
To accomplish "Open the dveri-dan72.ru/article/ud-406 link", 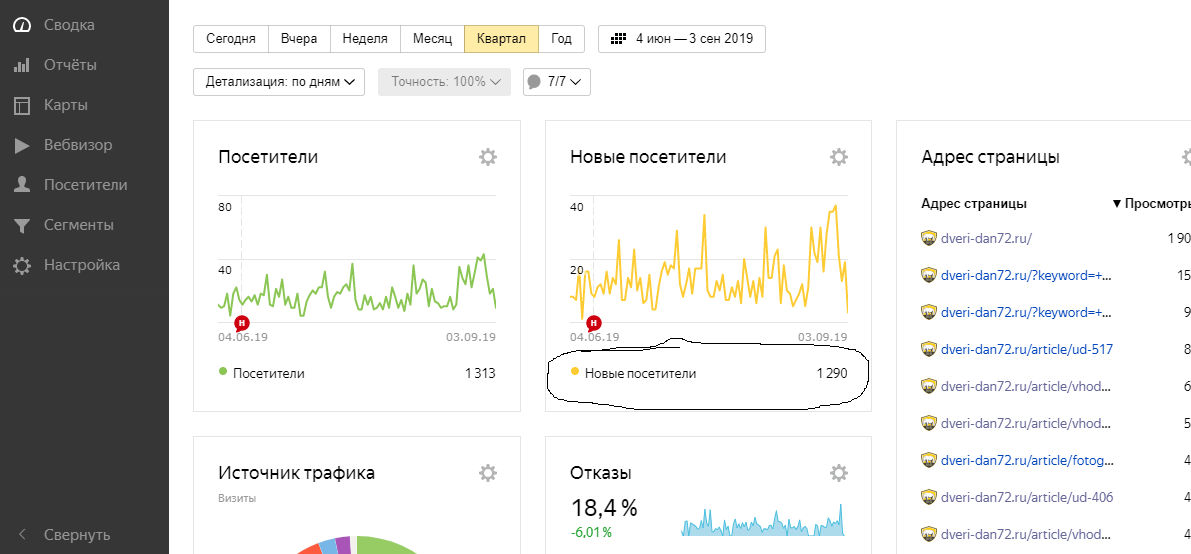I will pos(1027,498).
